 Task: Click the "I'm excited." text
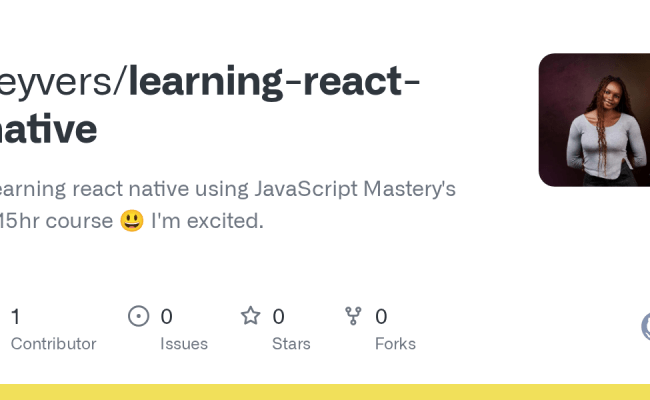(x=207, y=221)
